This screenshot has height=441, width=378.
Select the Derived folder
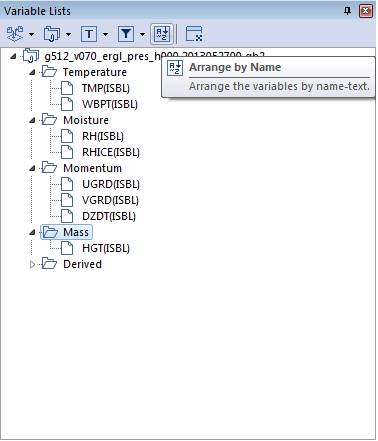[82, 264]
